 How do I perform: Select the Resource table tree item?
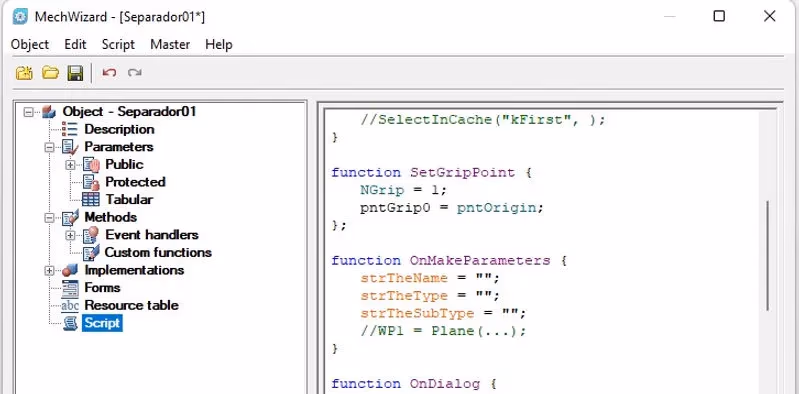tap(131, 305)
